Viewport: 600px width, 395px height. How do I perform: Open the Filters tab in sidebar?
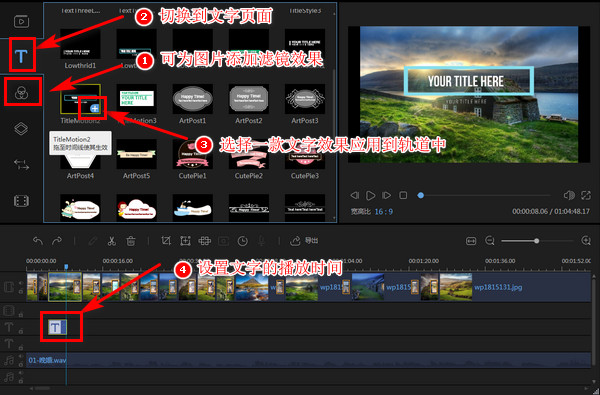click(21, 92)
